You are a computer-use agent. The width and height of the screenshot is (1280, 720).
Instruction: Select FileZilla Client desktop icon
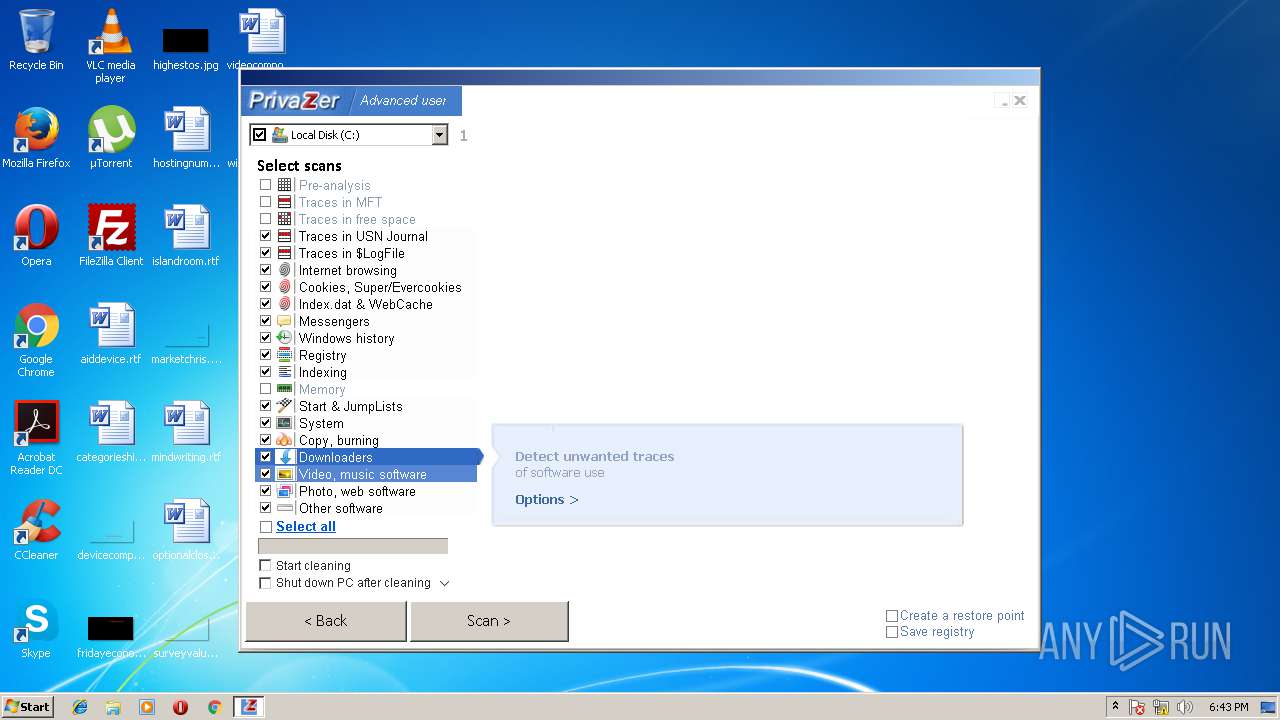point(111,236)
